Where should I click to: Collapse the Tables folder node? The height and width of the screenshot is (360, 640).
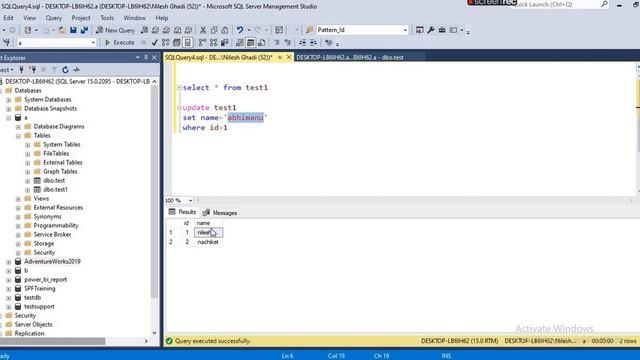[18, 136]
